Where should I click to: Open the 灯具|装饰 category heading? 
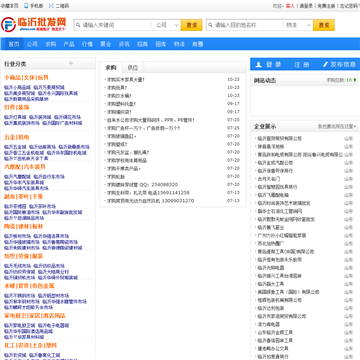point(17,107)
